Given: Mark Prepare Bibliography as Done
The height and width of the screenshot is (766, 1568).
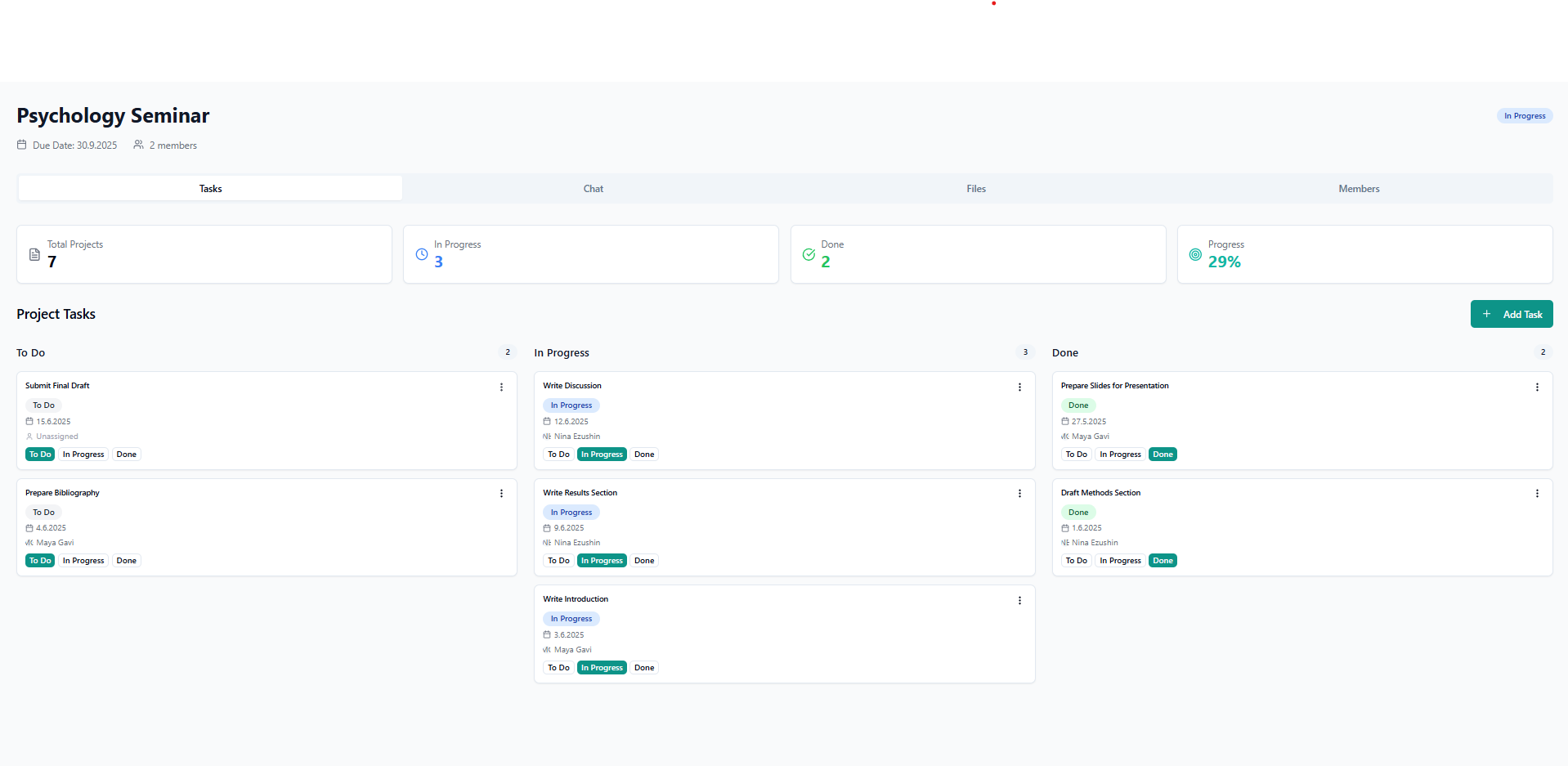Looking at the screenshot, I should pos(127,561).
